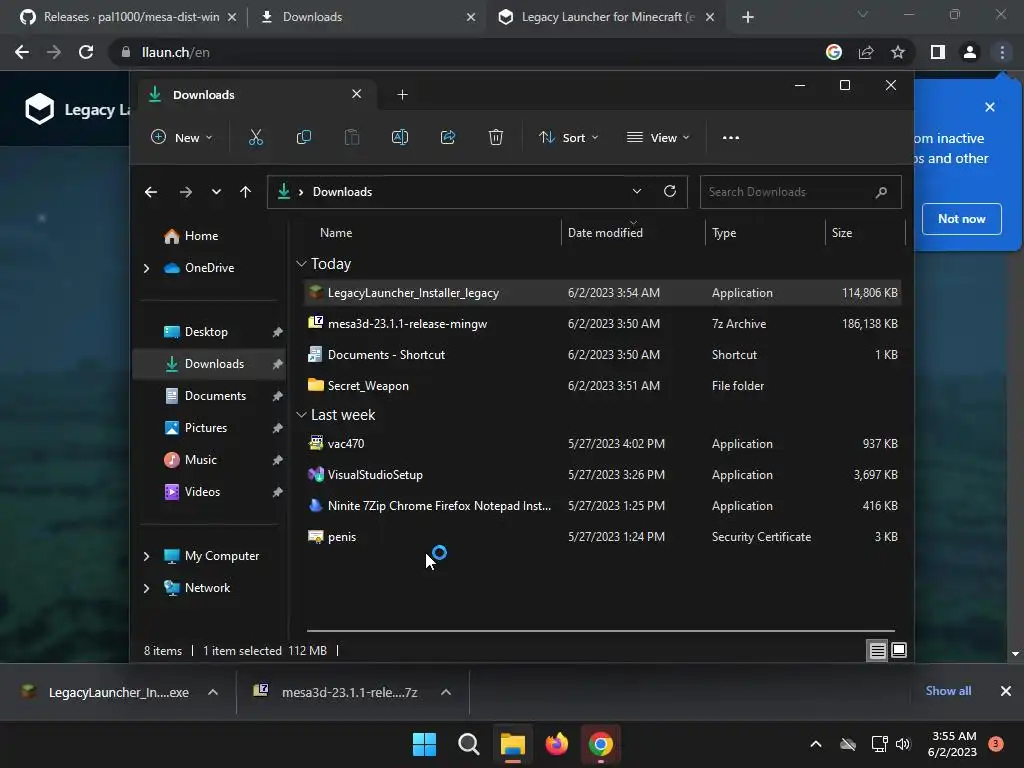Collapse the Last week group
The image size is (1024, 768).
[301, 415]
